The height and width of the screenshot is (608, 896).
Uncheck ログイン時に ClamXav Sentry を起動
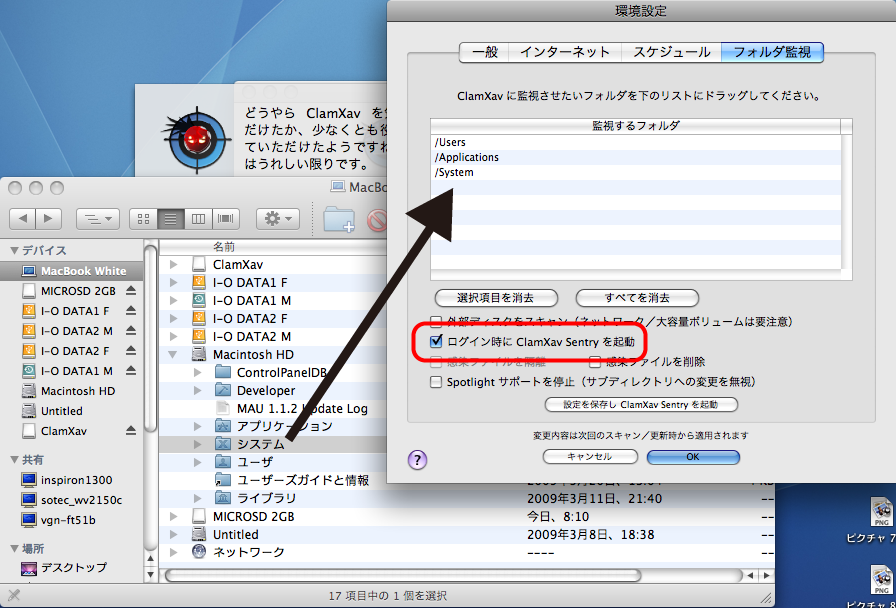click(x=437, y=342)
